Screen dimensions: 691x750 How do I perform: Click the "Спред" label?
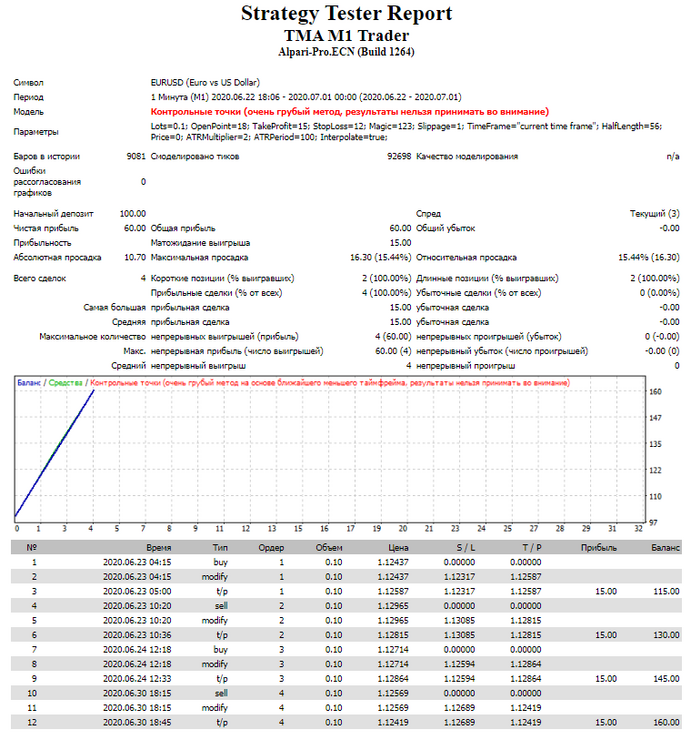click(x=428, y=214)
